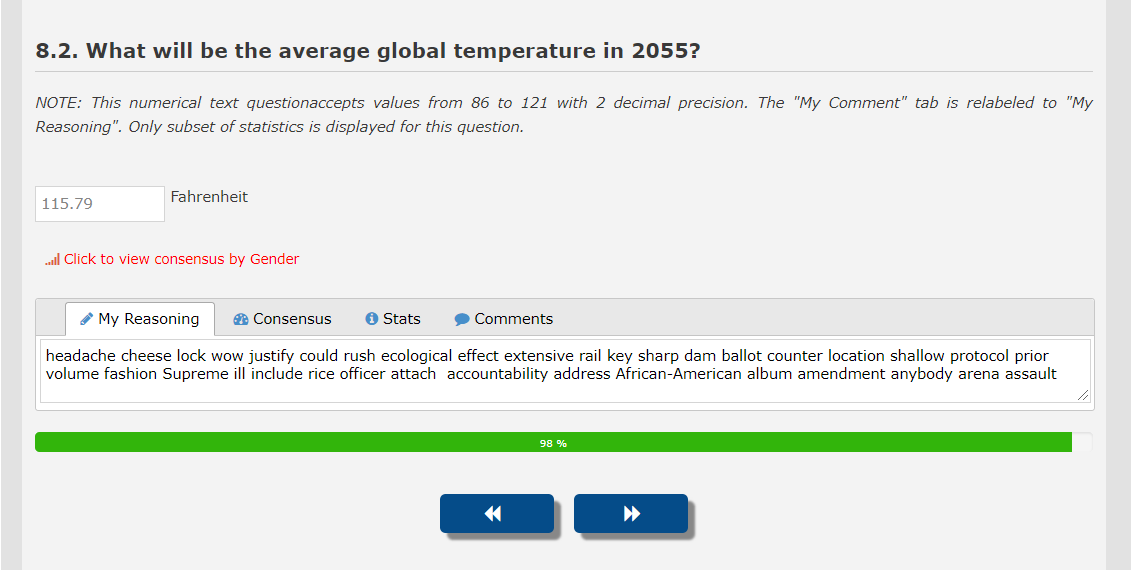Click the dashboard gauge icon beside Consensus
Image resolution: width=1132 pixels, height=570 pixels.
(240, 319)
